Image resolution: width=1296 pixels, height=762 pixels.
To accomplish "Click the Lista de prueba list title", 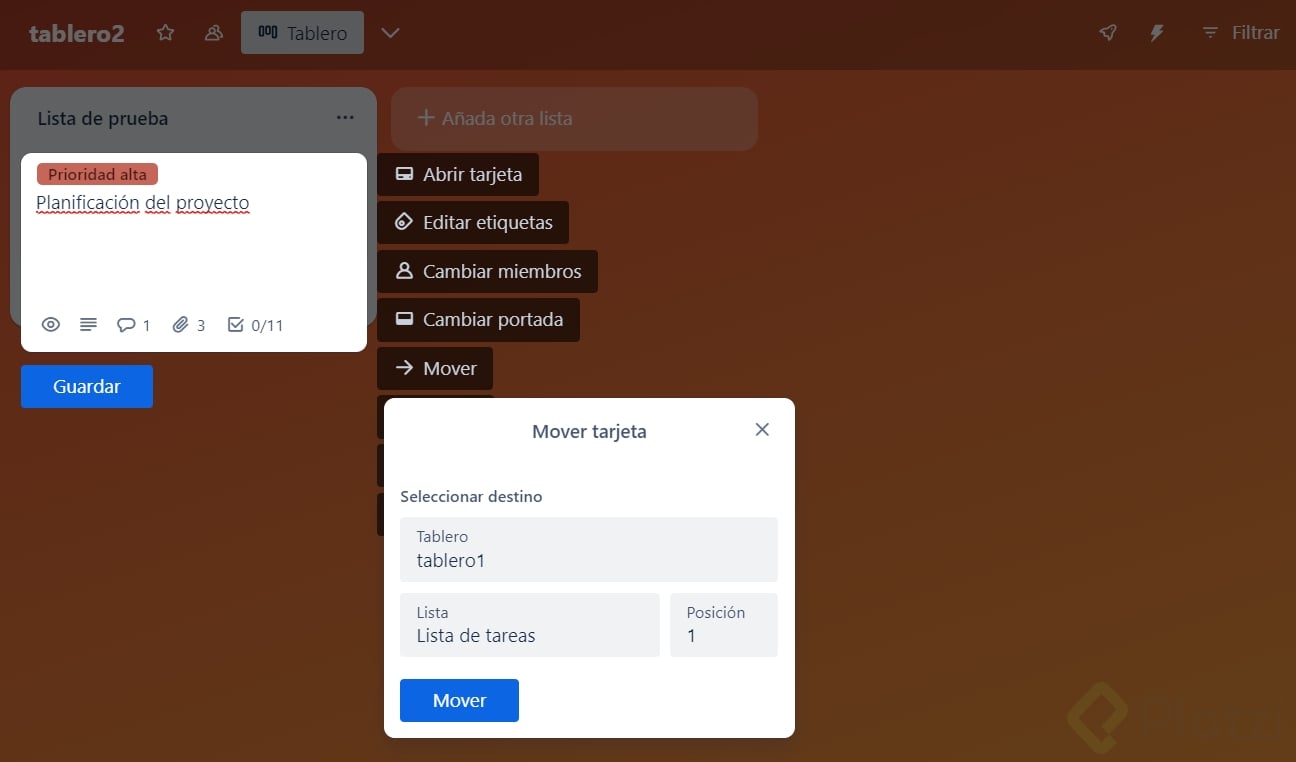I will (x=103, y=118).
